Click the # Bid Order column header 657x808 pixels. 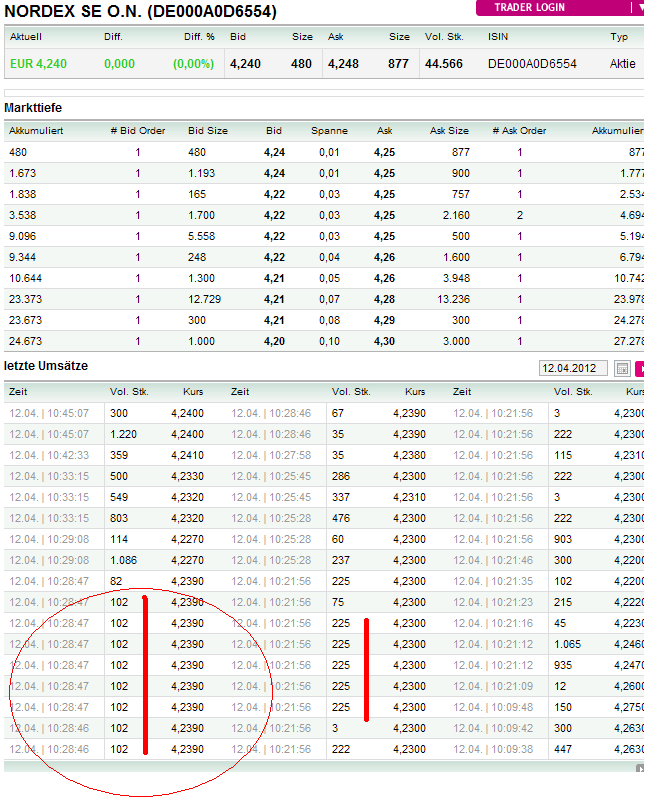coord(138,131)
